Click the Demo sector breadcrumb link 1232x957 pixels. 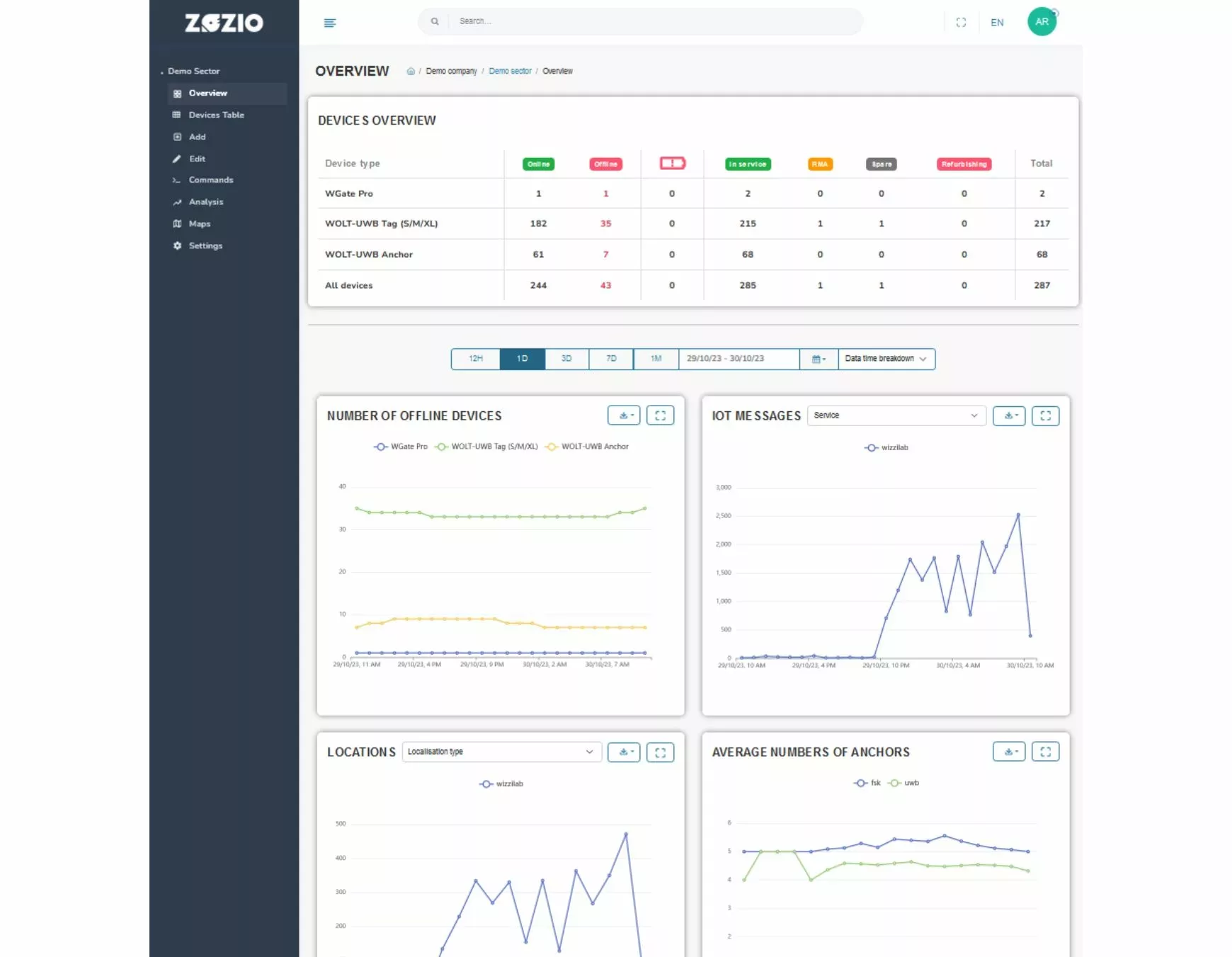(x=510, y=71)
